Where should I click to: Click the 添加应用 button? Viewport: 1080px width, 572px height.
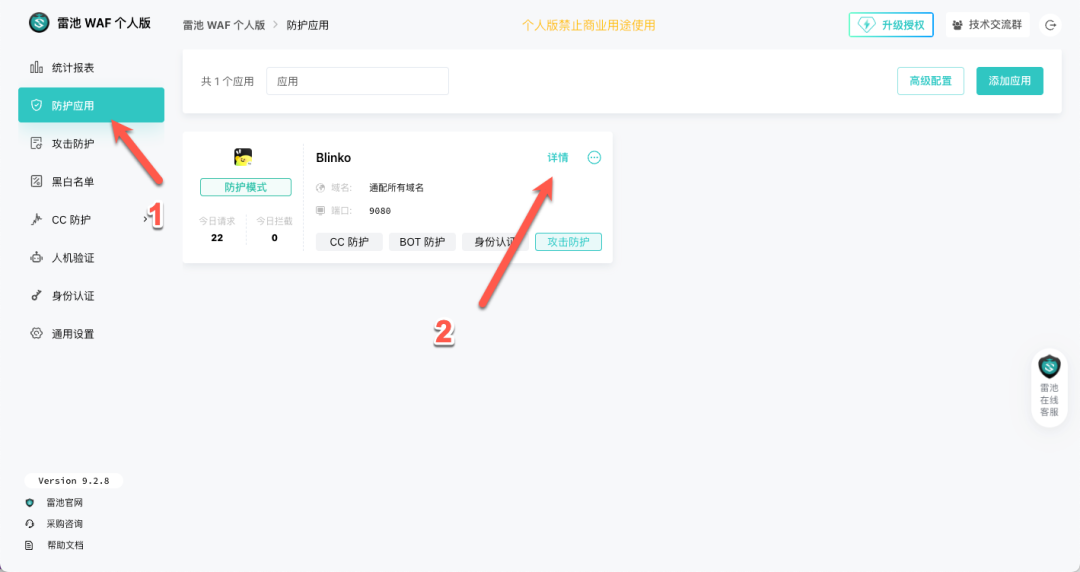(1010, 81)
